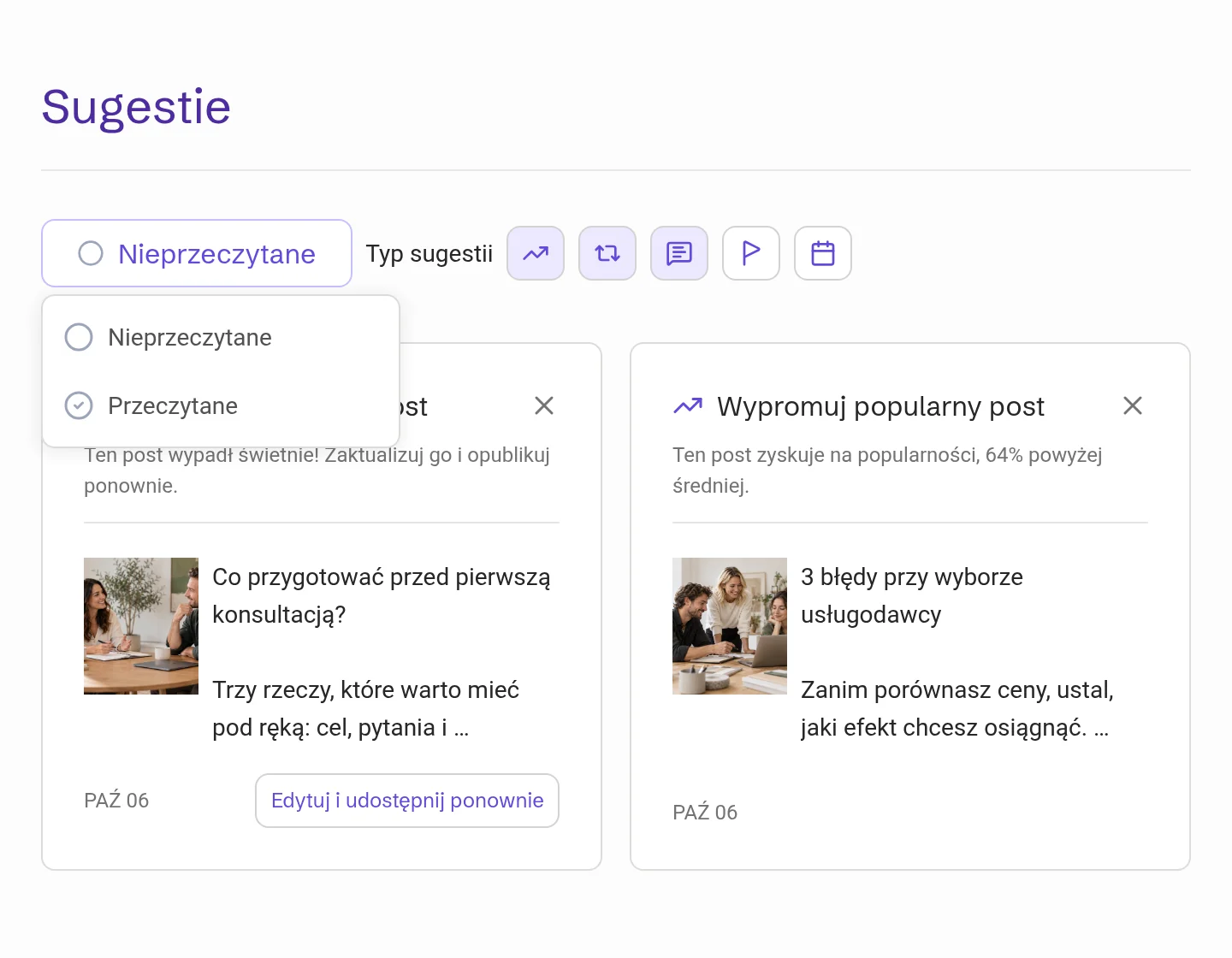Toggle the calendar suggestion type filter
Screen dimensions: 1232x958
823,253
